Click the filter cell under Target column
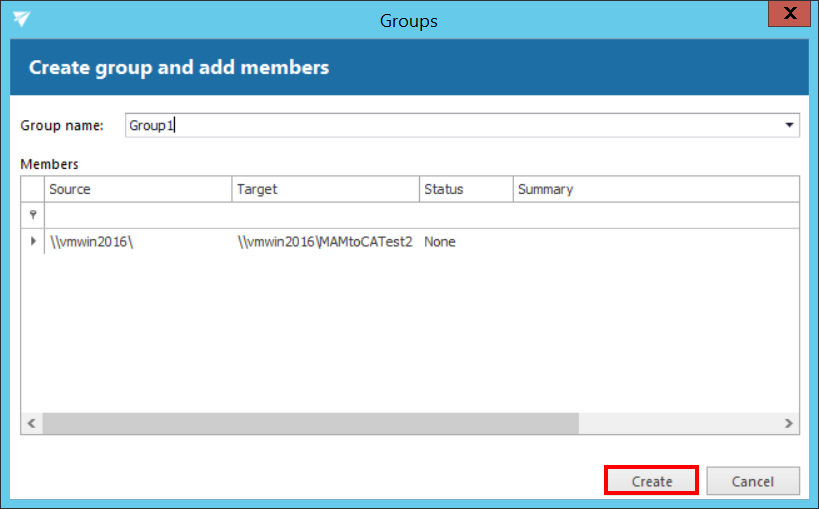The height and width of the screenshot is (509, 819). click(x=325, y=215)
